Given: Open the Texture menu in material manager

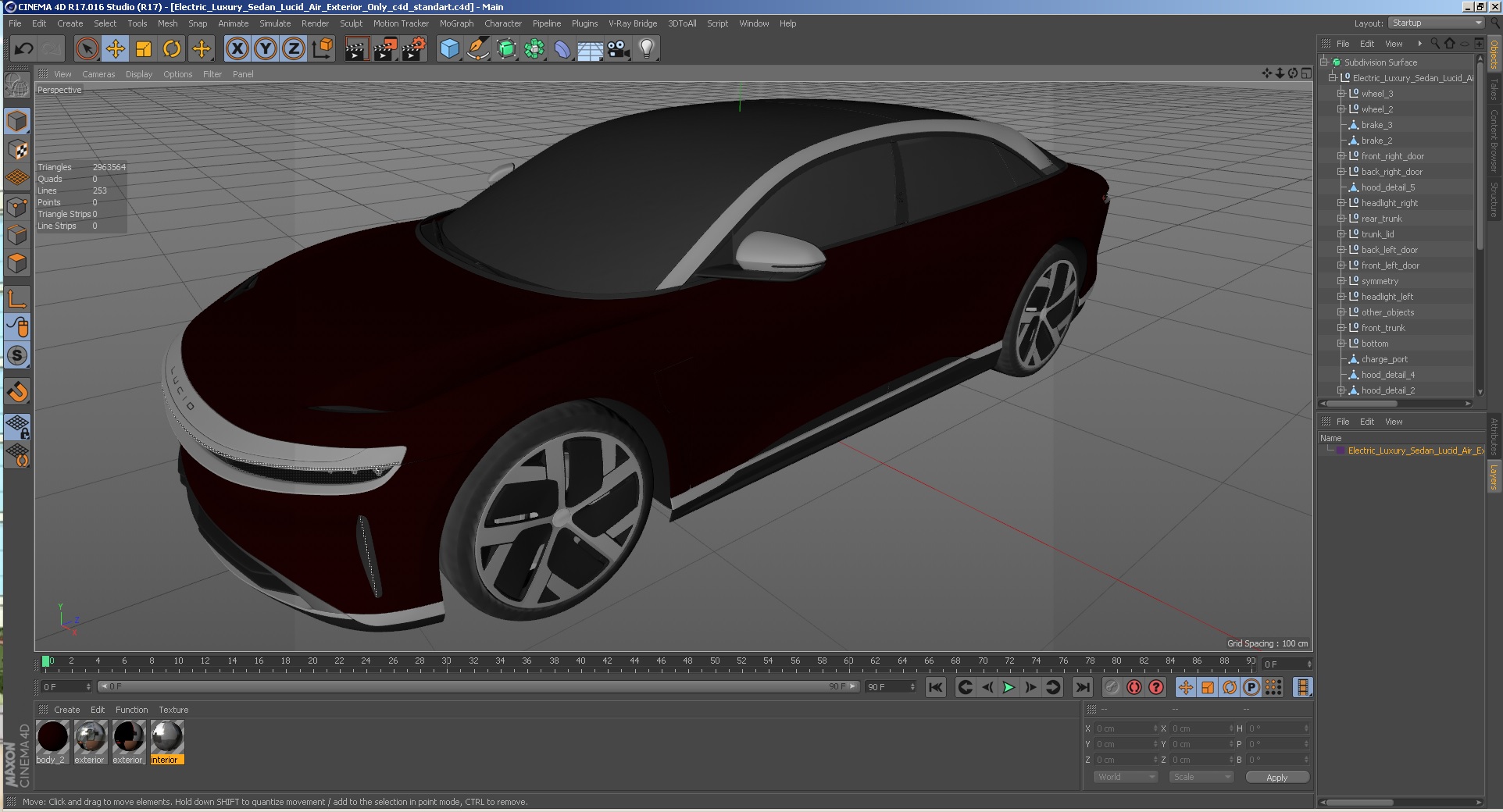Looking at the screenshot, I should tap(173, 710).
